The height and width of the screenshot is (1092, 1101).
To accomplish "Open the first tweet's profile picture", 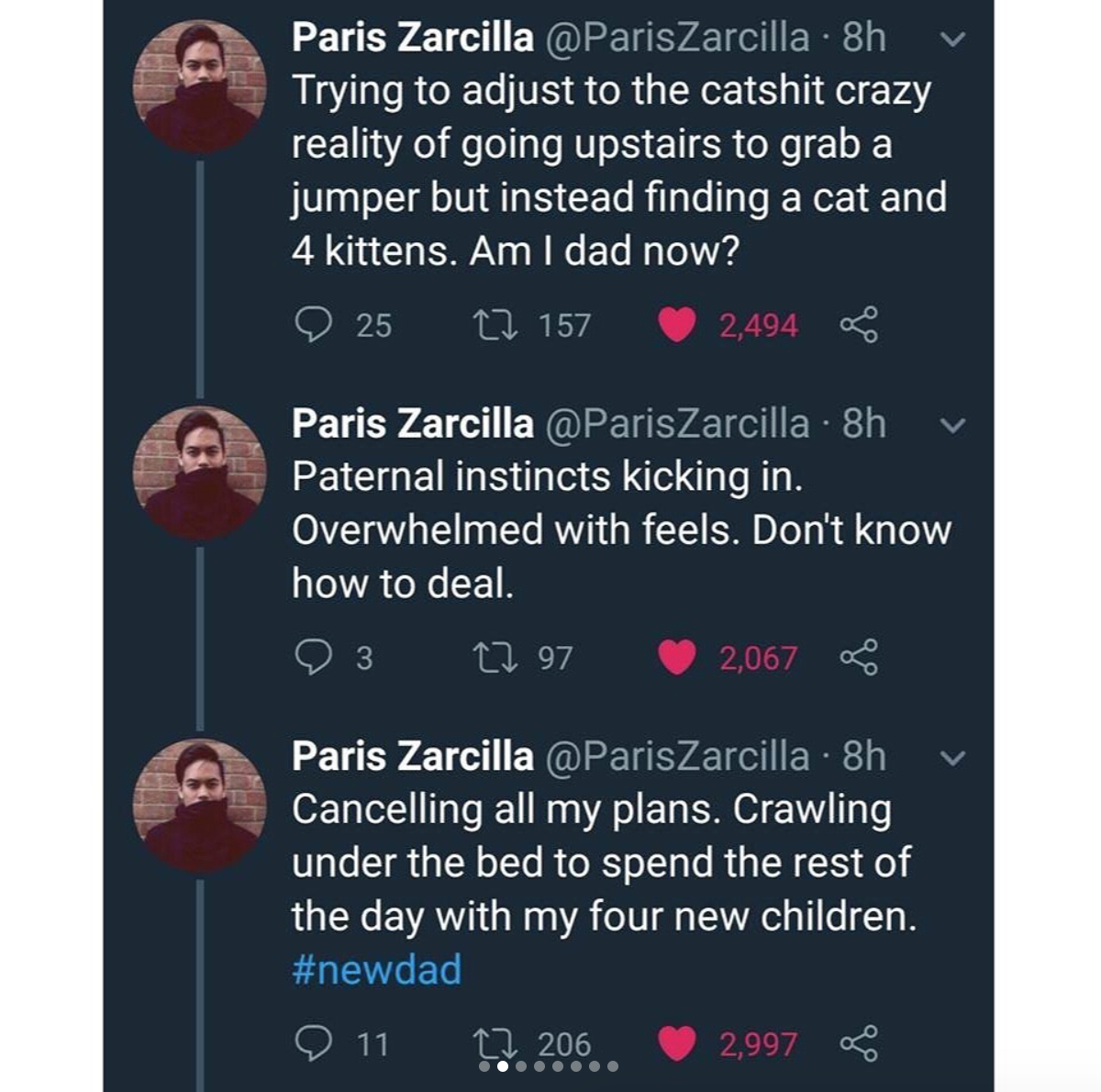I will [x=200, y=87].
